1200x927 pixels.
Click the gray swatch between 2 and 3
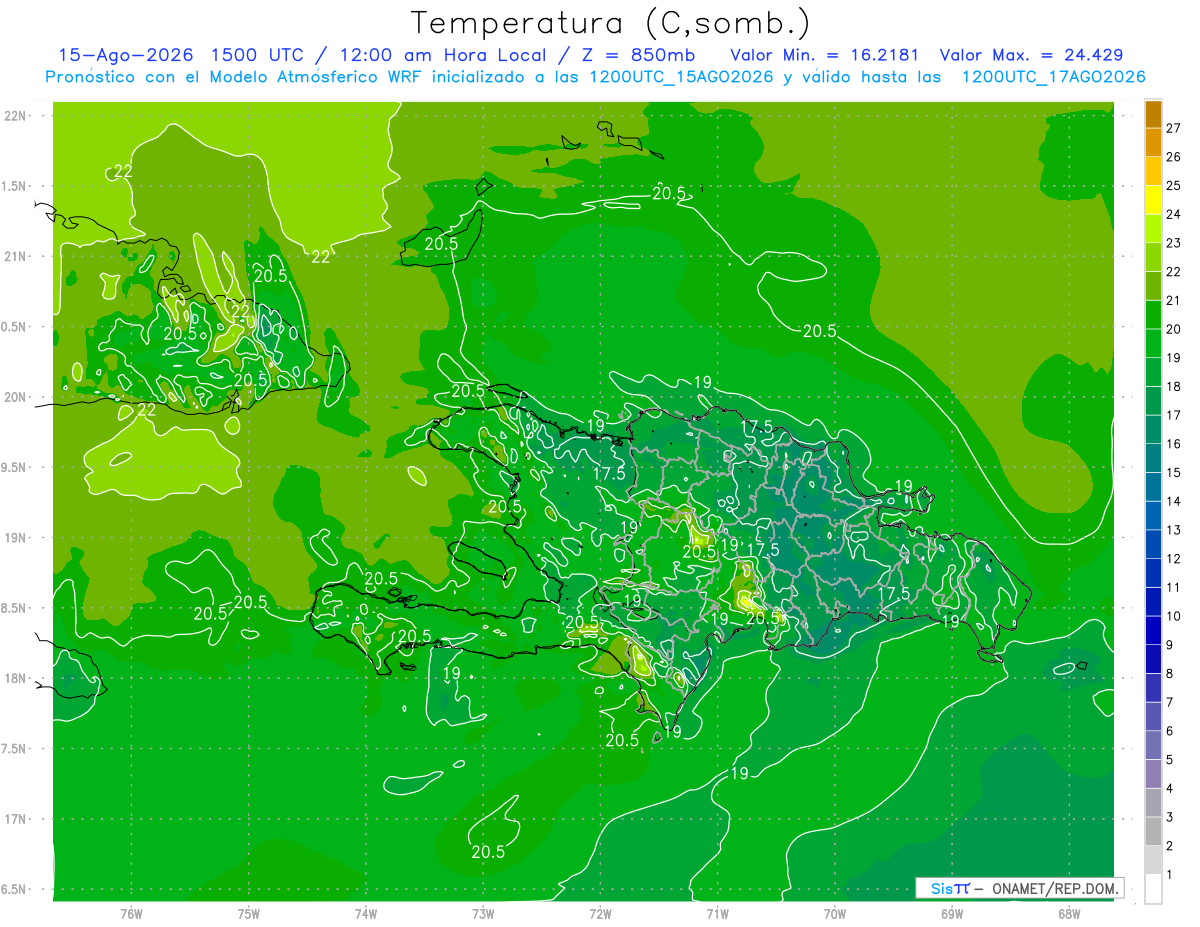click(1153, 831)
